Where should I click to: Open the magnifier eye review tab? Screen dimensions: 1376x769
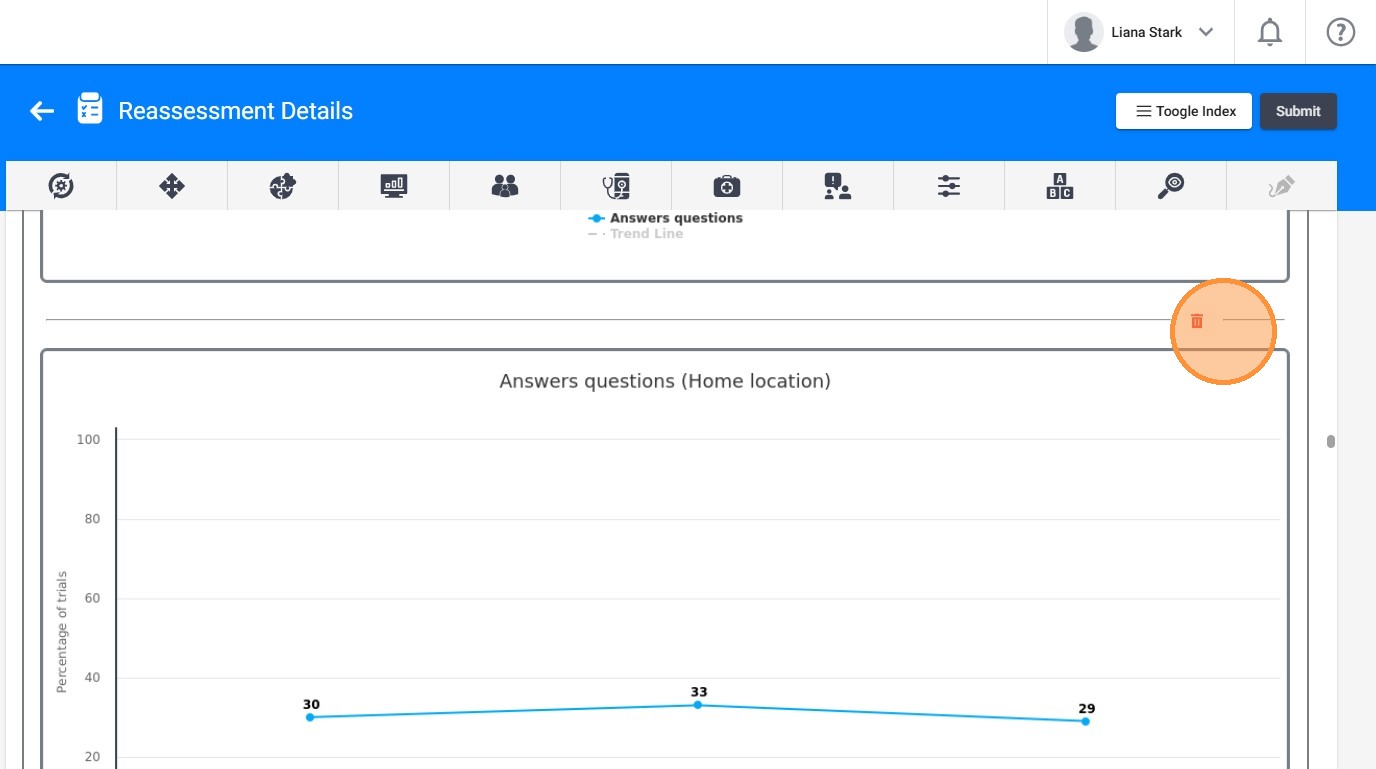coord(1171,185)
